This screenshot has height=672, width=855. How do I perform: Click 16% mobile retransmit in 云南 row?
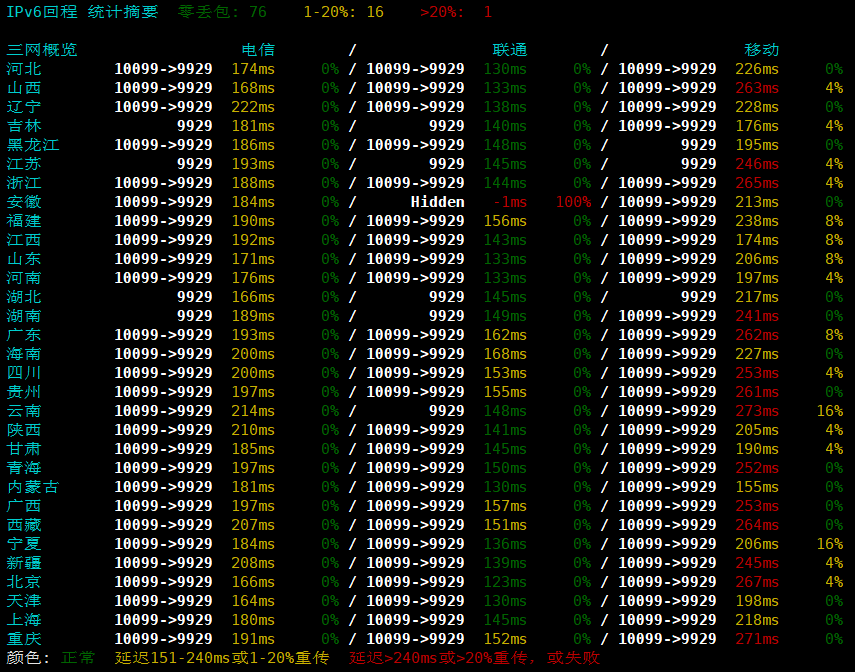point(830,411)
